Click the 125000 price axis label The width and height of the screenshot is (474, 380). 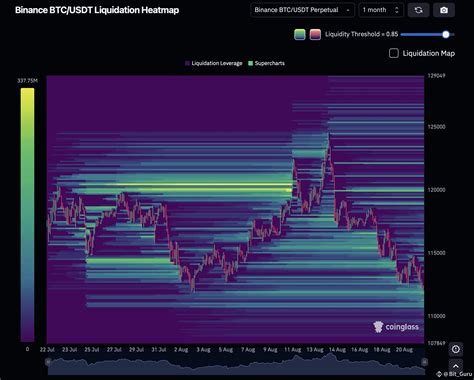coord(436,127)
